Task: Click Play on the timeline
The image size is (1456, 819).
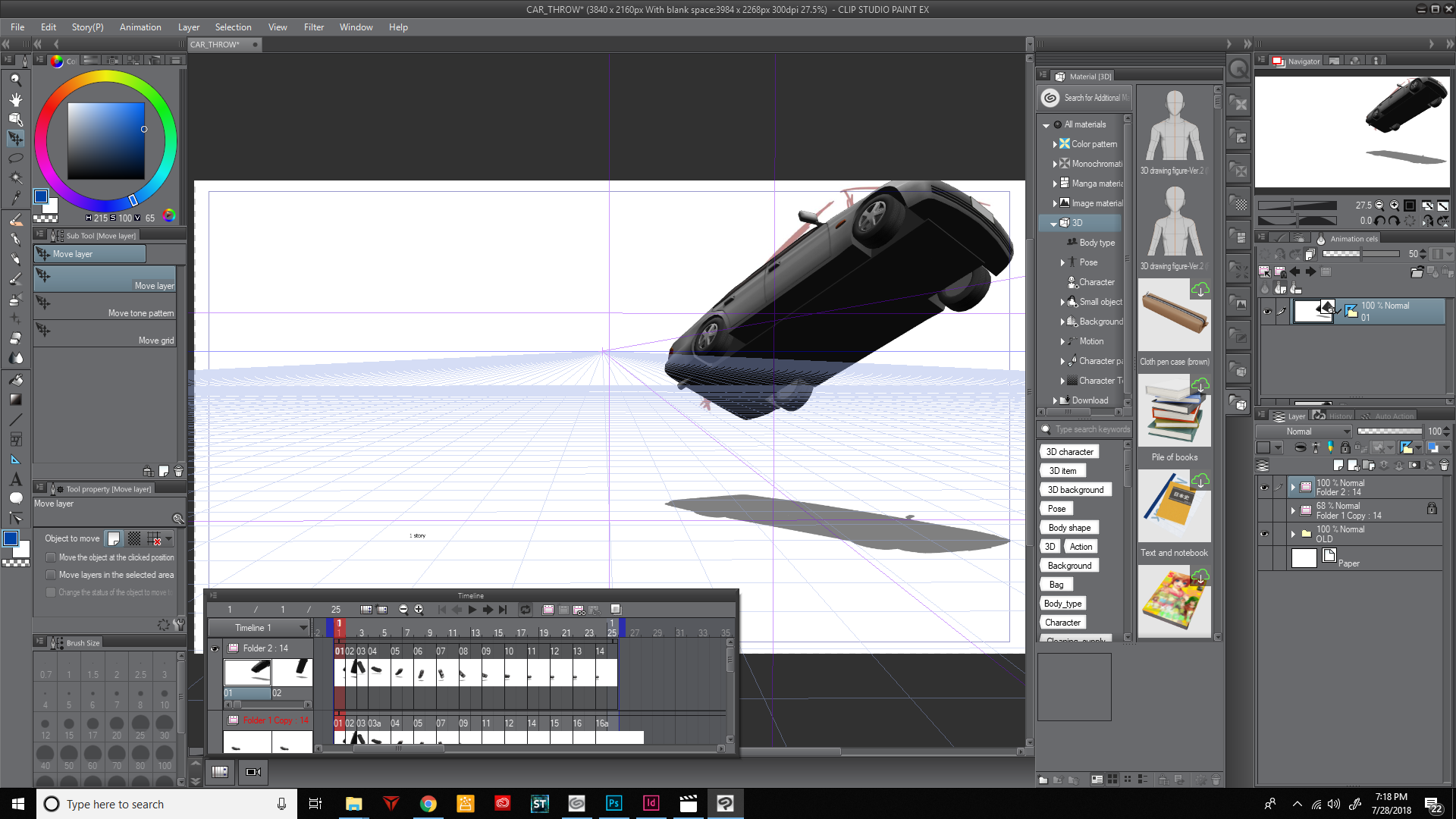Action: [472, 610]
